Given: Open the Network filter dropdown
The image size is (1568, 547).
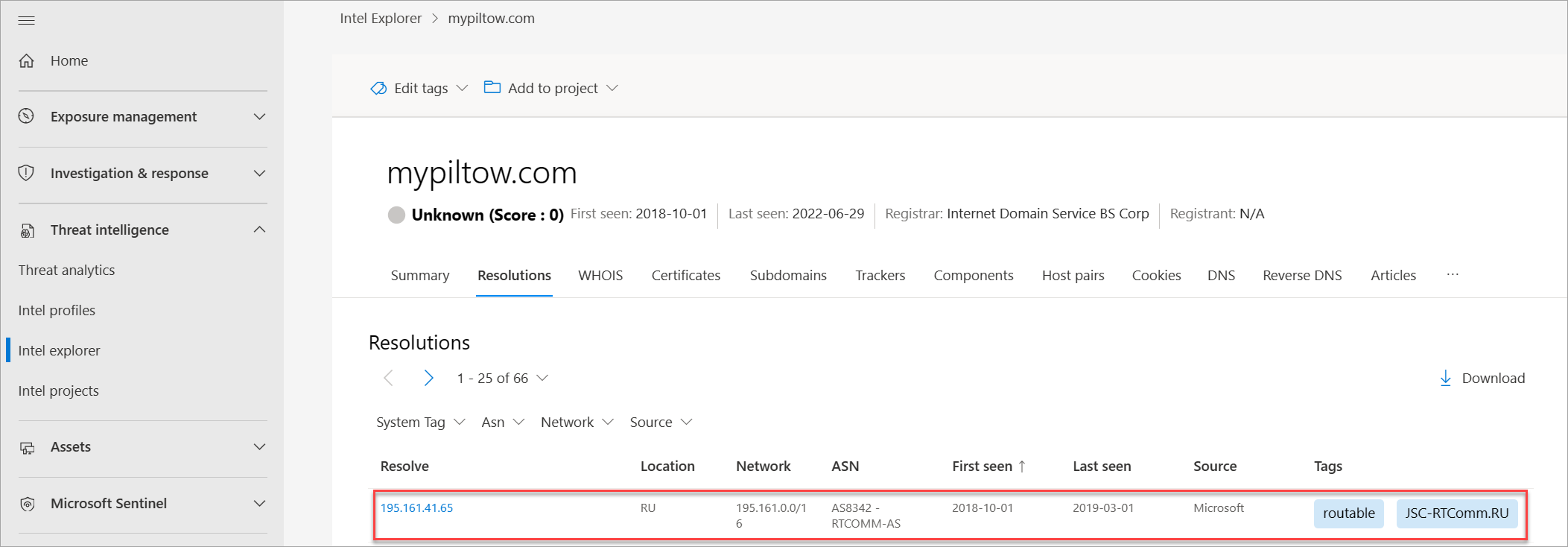Looking at the screenshot, I should [x=577, y=423].
